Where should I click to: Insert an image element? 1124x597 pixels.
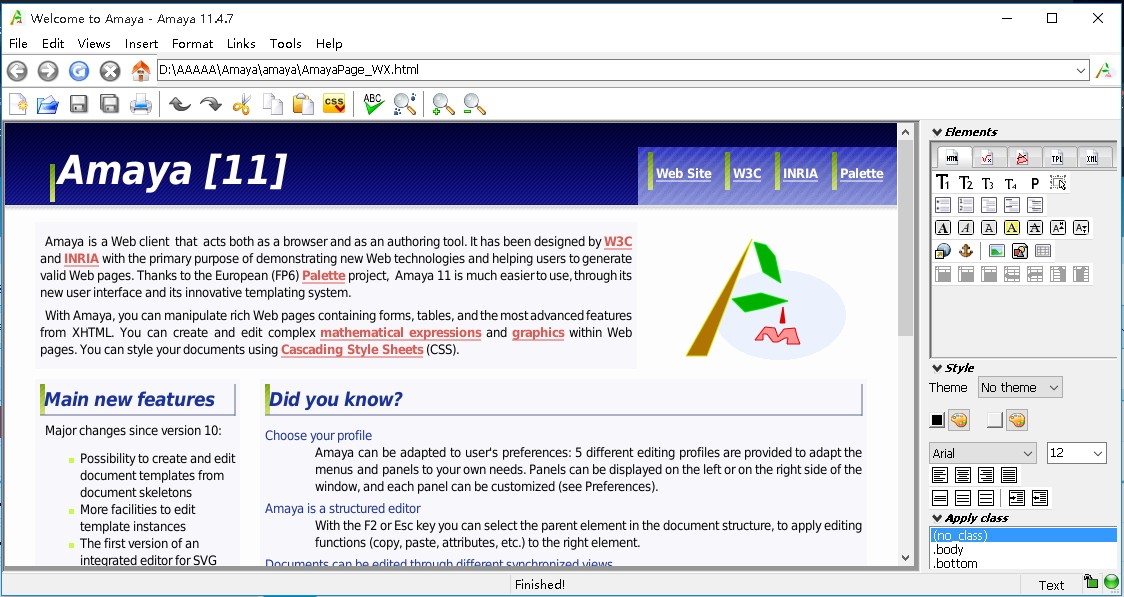(x=996, y=251)
